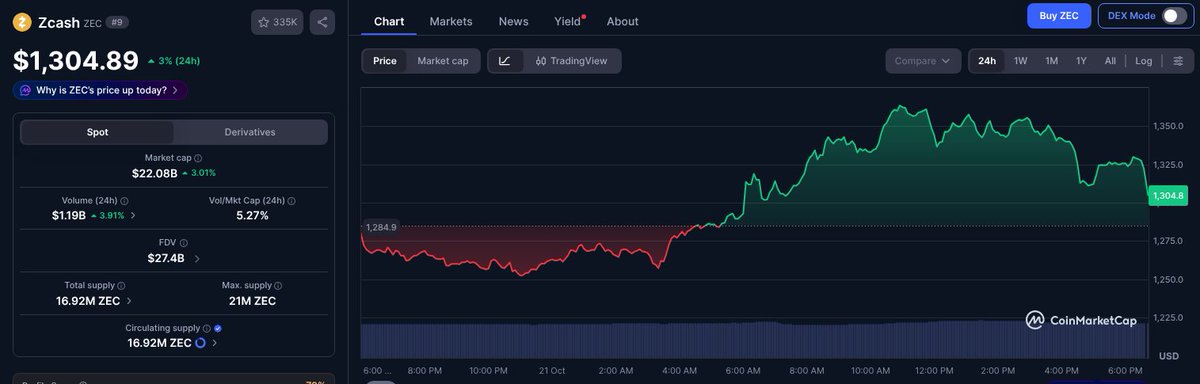Open the News tab
Viewport: 1200px width, 384px height.
click(513, 21)
